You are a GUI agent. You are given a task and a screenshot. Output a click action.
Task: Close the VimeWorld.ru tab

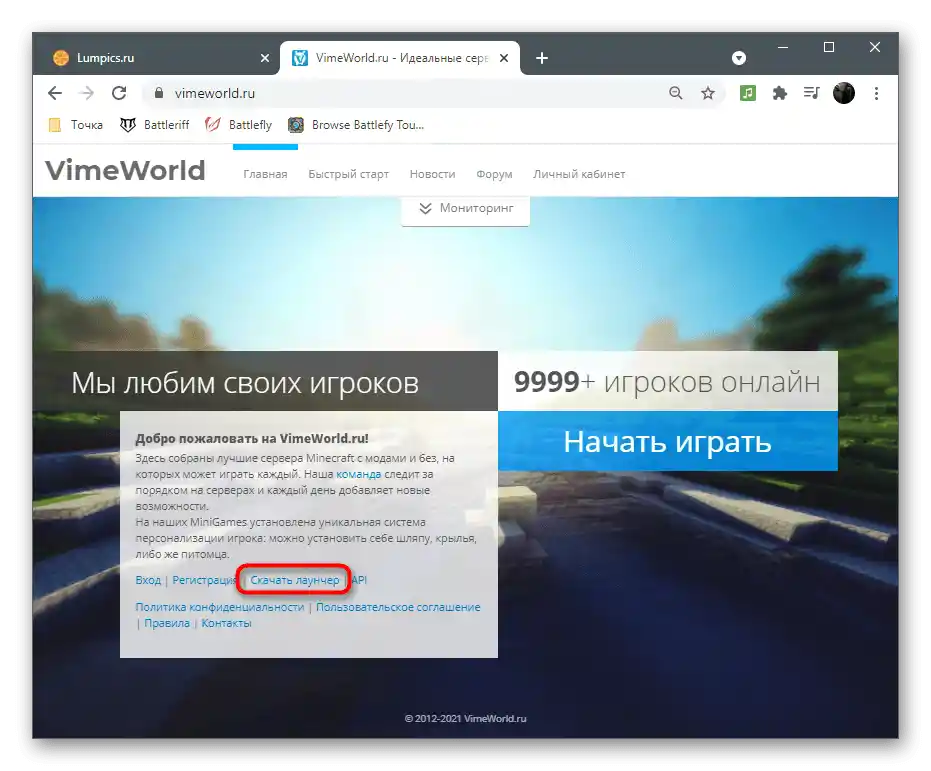(x=504, y=58)
